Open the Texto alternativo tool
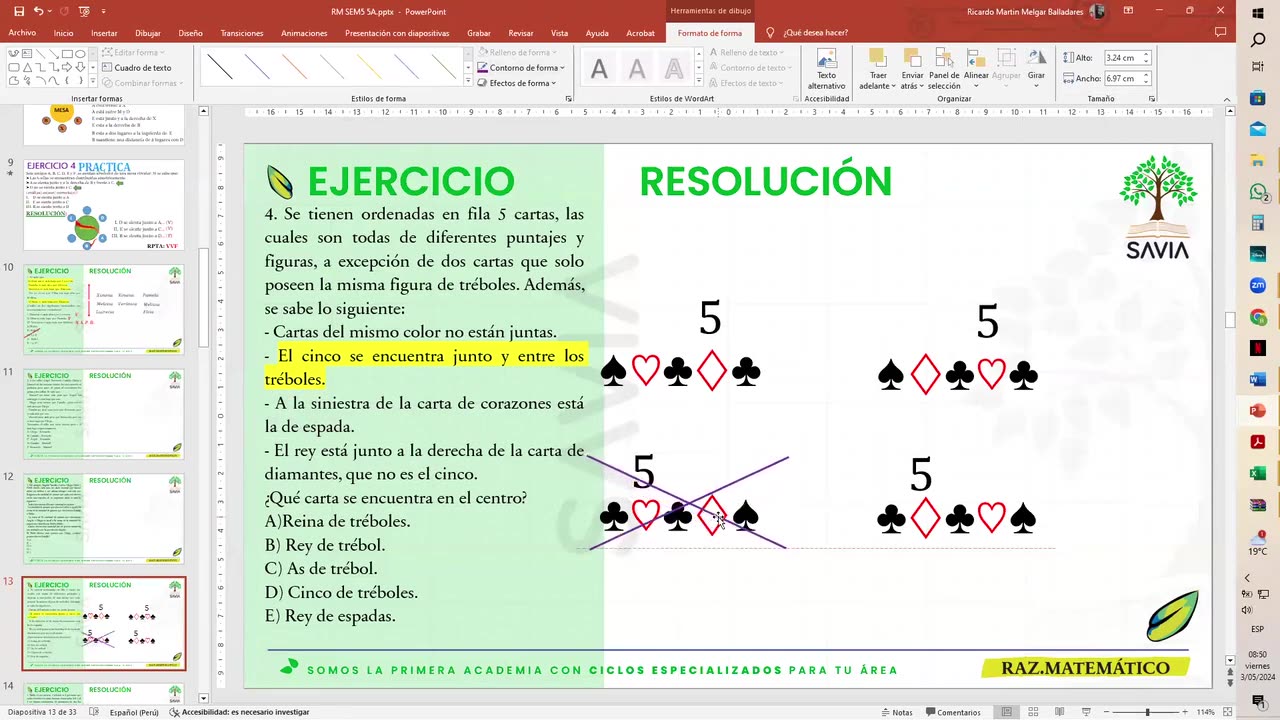The width and height of the screenshot is (1280, 720). (x=826, y=69)
